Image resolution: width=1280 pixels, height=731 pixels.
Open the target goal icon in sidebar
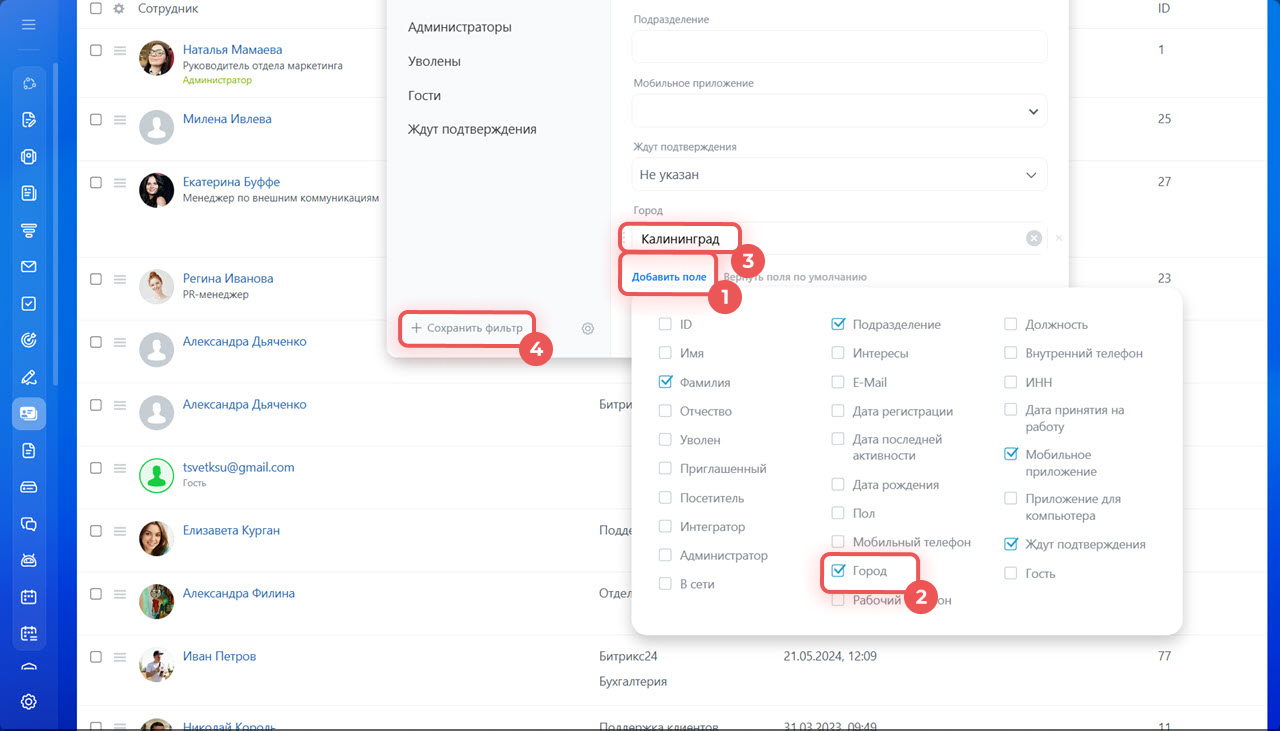pos(28,341)
